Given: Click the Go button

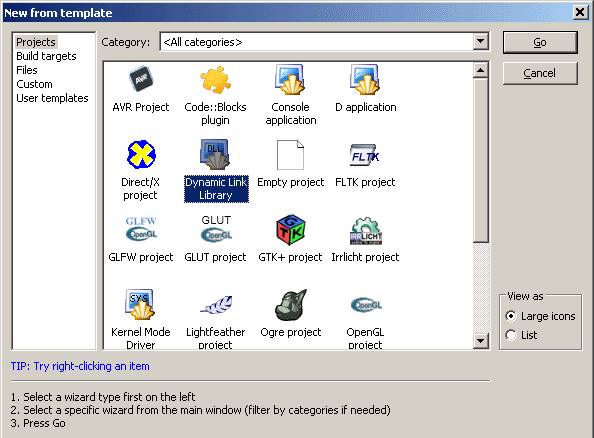Looking at the screenshot, I should click(x=540, y=42).
